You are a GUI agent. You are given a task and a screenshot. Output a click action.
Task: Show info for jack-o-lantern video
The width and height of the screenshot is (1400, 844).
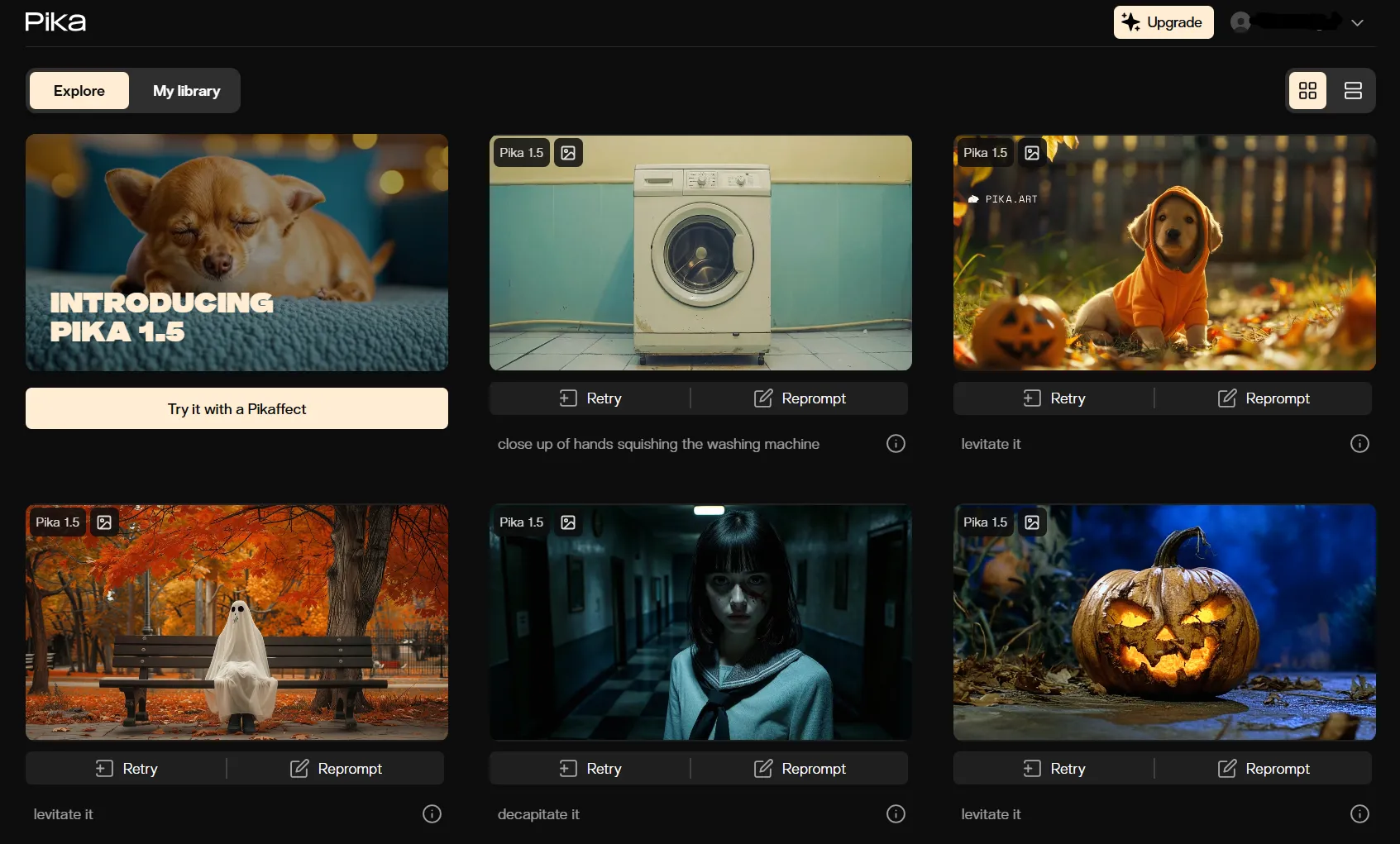[x=1359, y=814]
